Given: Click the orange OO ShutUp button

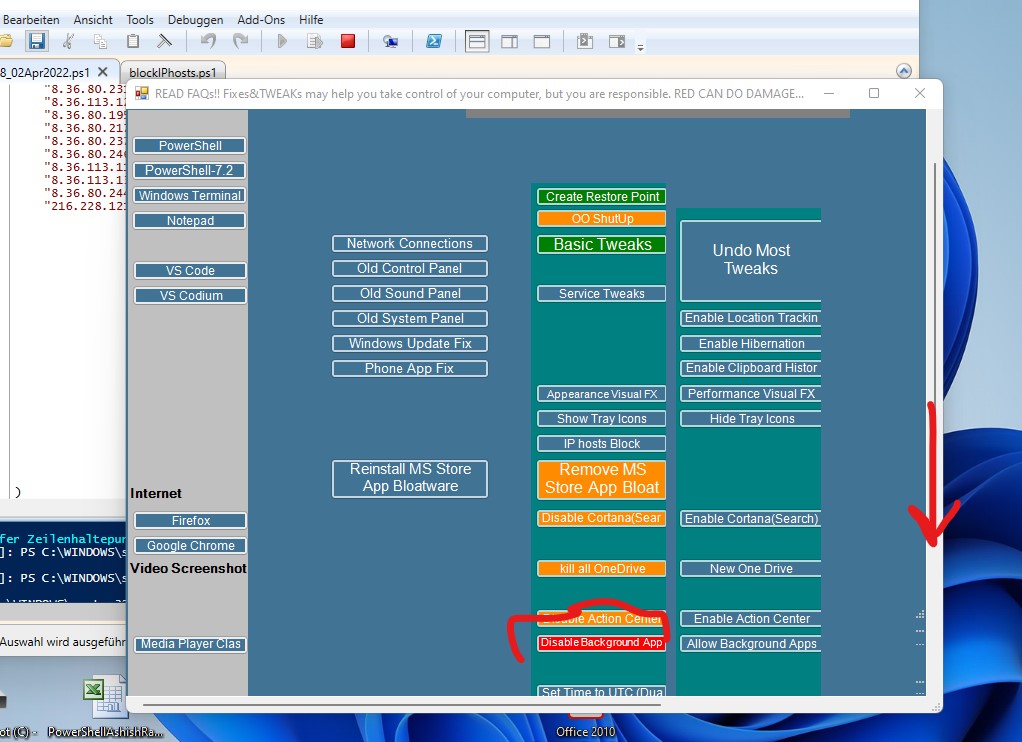Looking at the screenshot, I should coord(602,218).
